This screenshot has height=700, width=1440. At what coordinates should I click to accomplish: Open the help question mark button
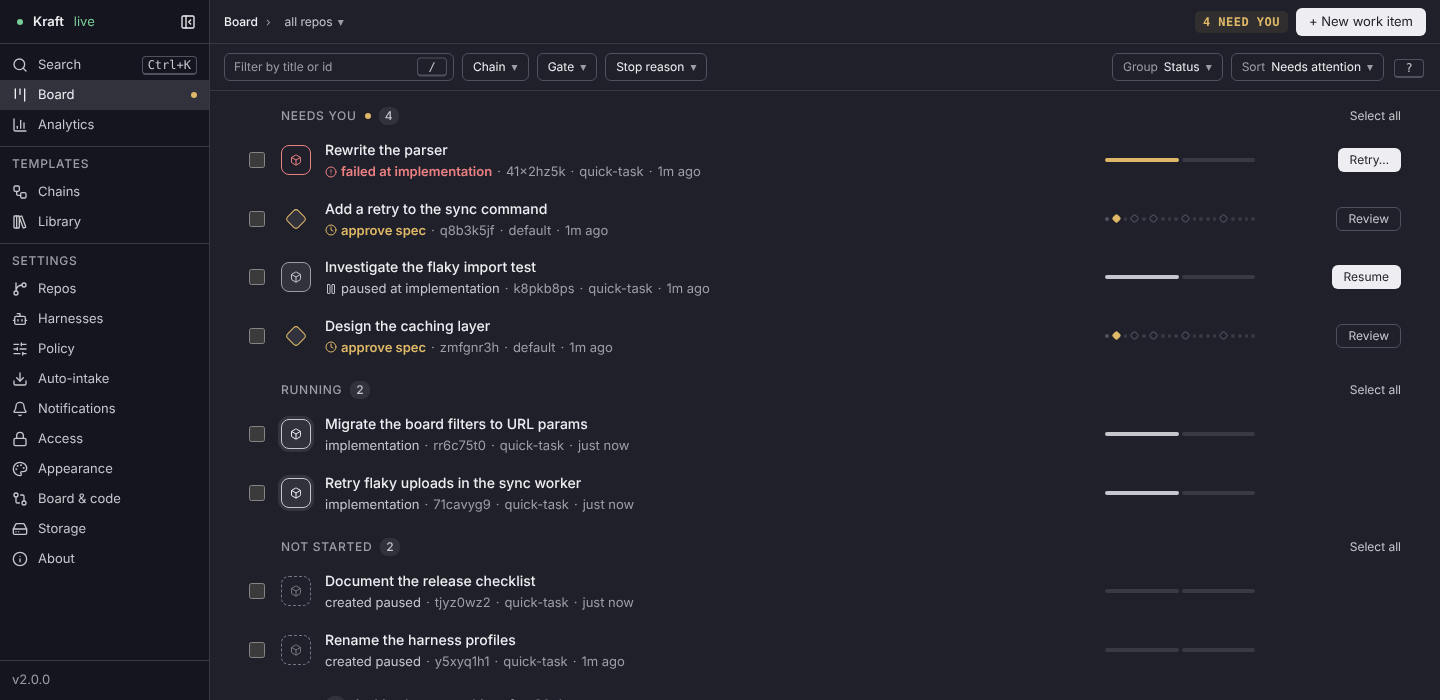(x=1409, y=68)
